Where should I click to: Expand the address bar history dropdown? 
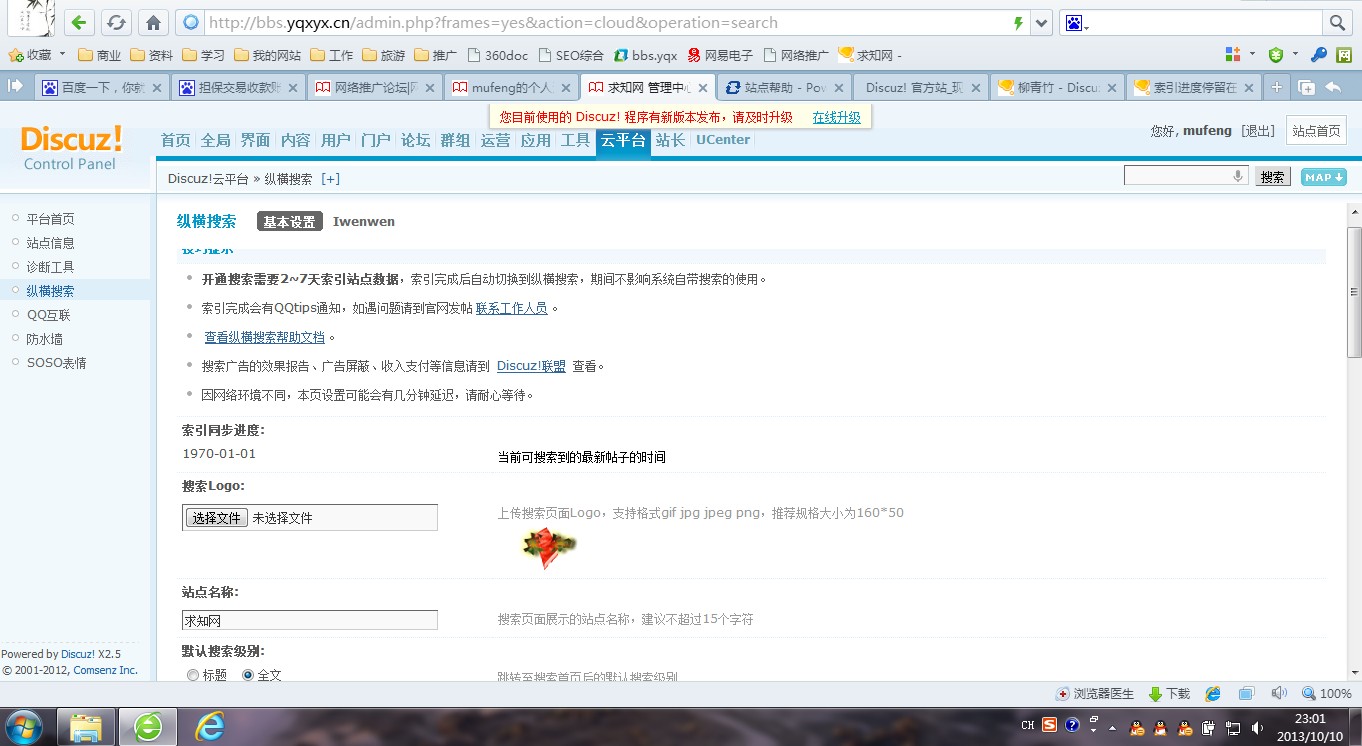[1042, 22]
